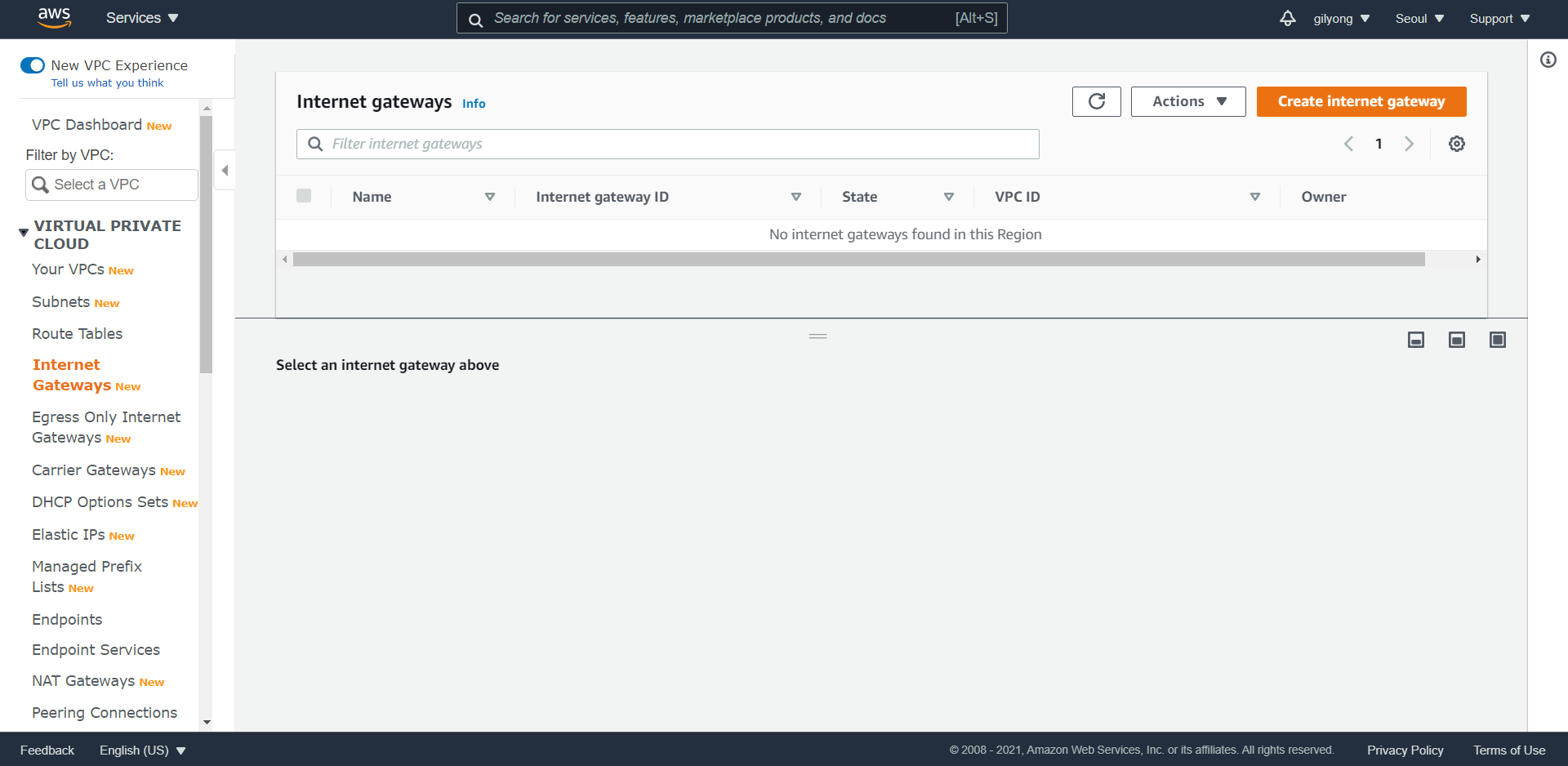The height and width of the screenshot is (766, 1568).
Task: Click the AWS logo home icon
Action: click(55, 18)
